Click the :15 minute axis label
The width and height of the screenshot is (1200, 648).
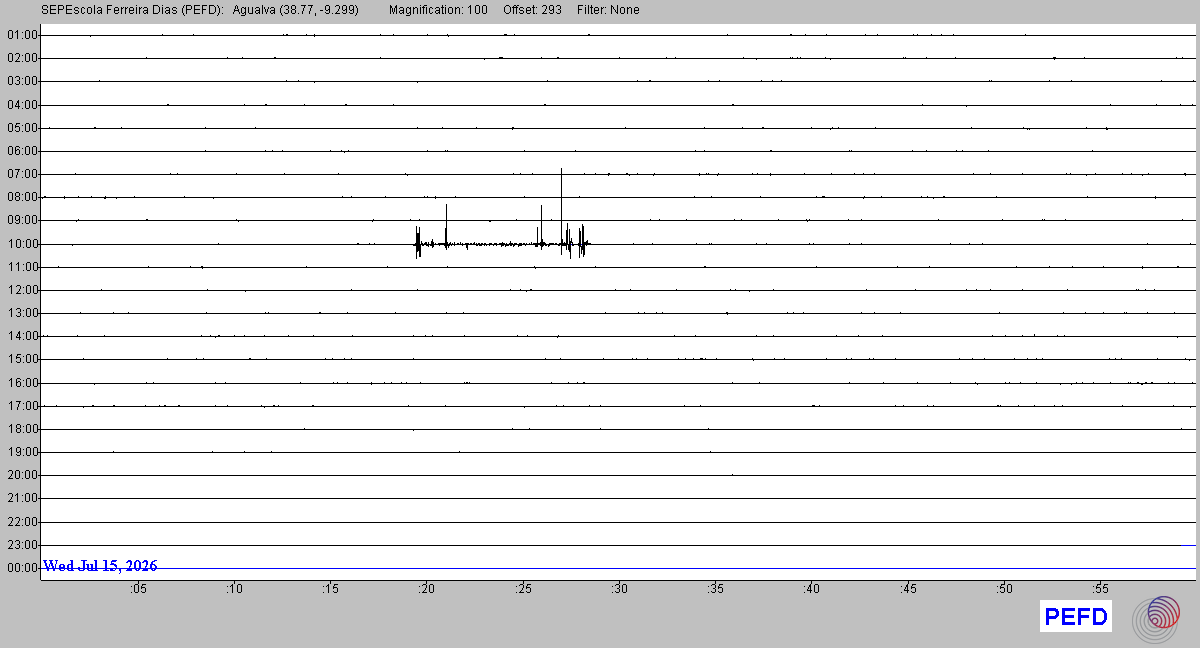click(330, 589)
